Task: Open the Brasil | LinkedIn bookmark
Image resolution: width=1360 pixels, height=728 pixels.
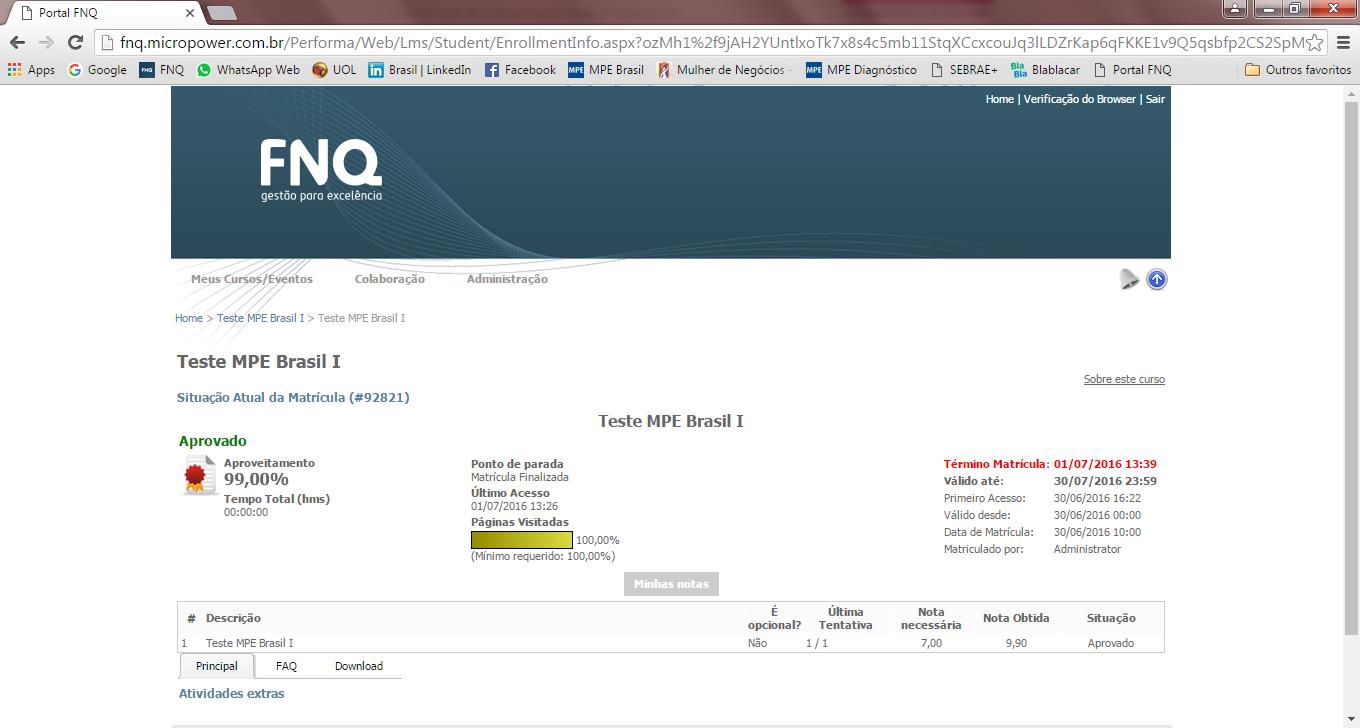Action: (x=420, y=70)
